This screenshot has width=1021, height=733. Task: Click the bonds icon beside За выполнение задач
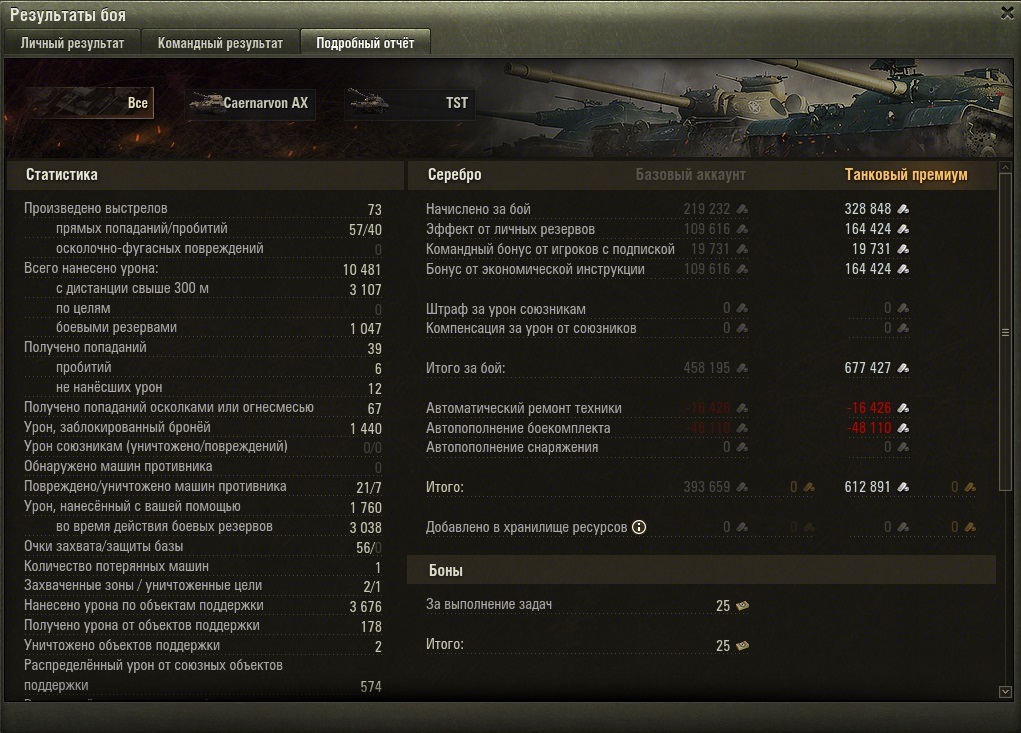pos(742,606)
